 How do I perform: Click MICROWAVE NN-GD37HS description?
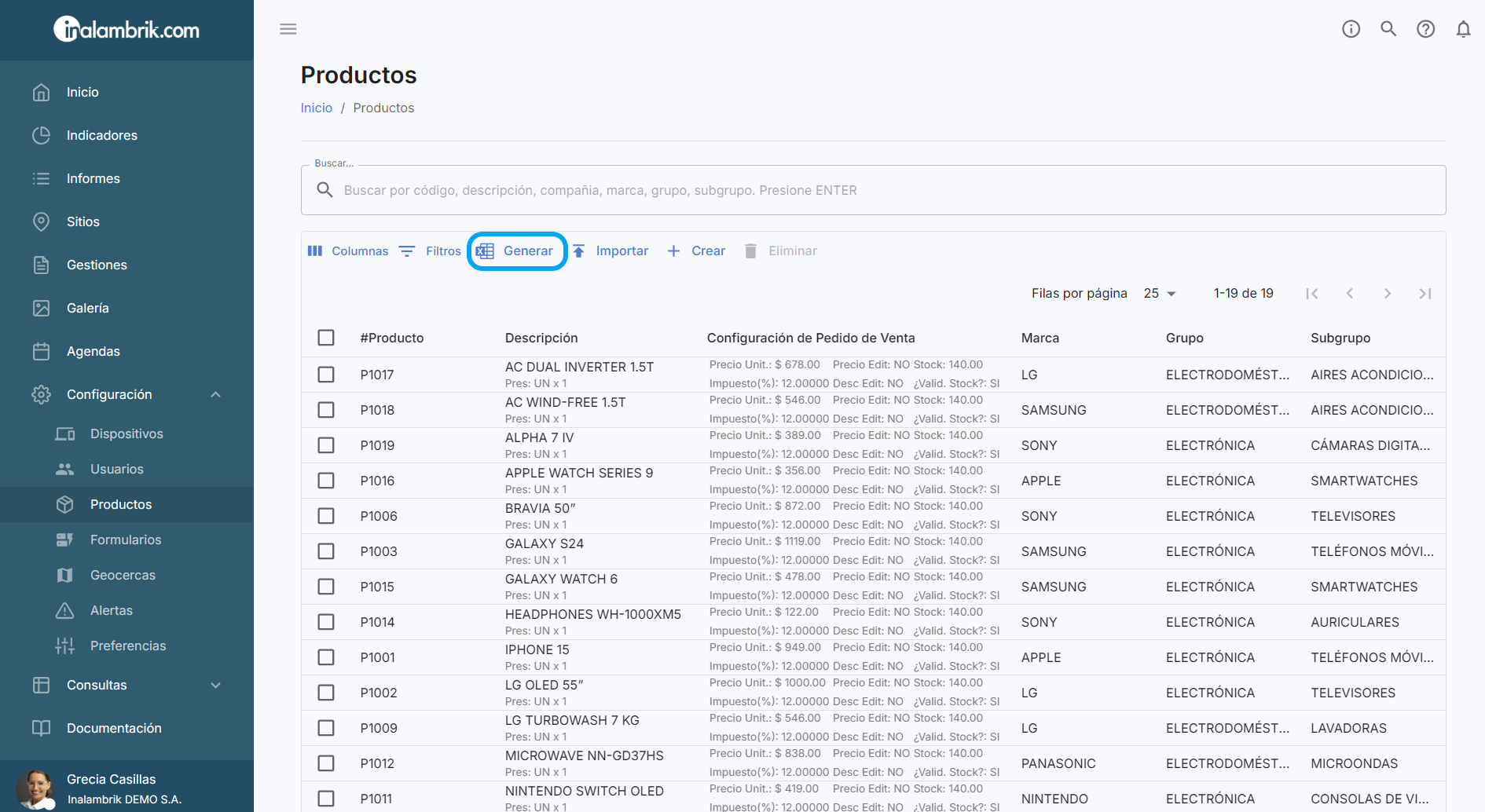[x=585, y=755]
